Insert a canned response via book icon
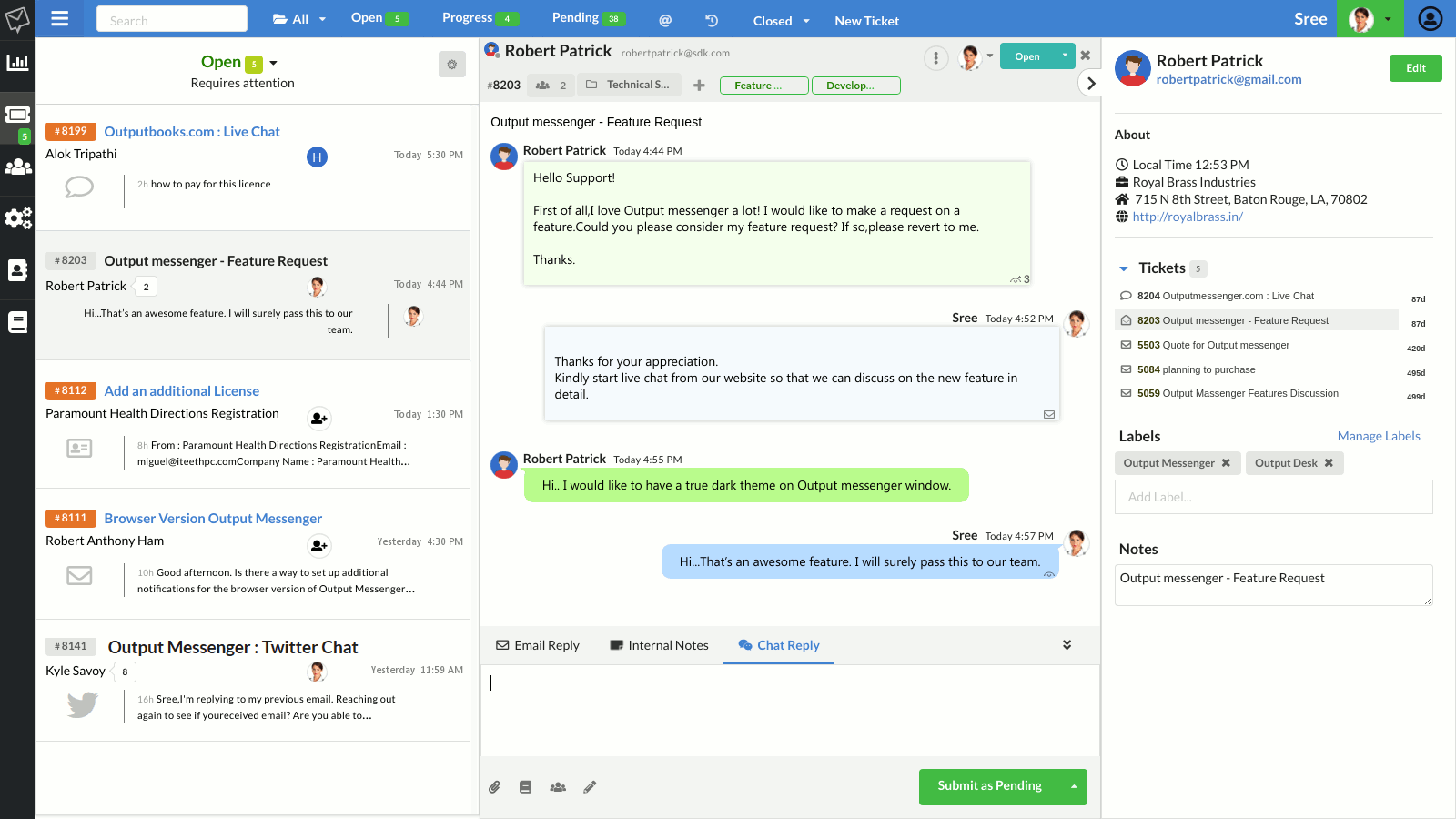The image size is (1456, 819). pyautogui.click(x=525, y=787)
